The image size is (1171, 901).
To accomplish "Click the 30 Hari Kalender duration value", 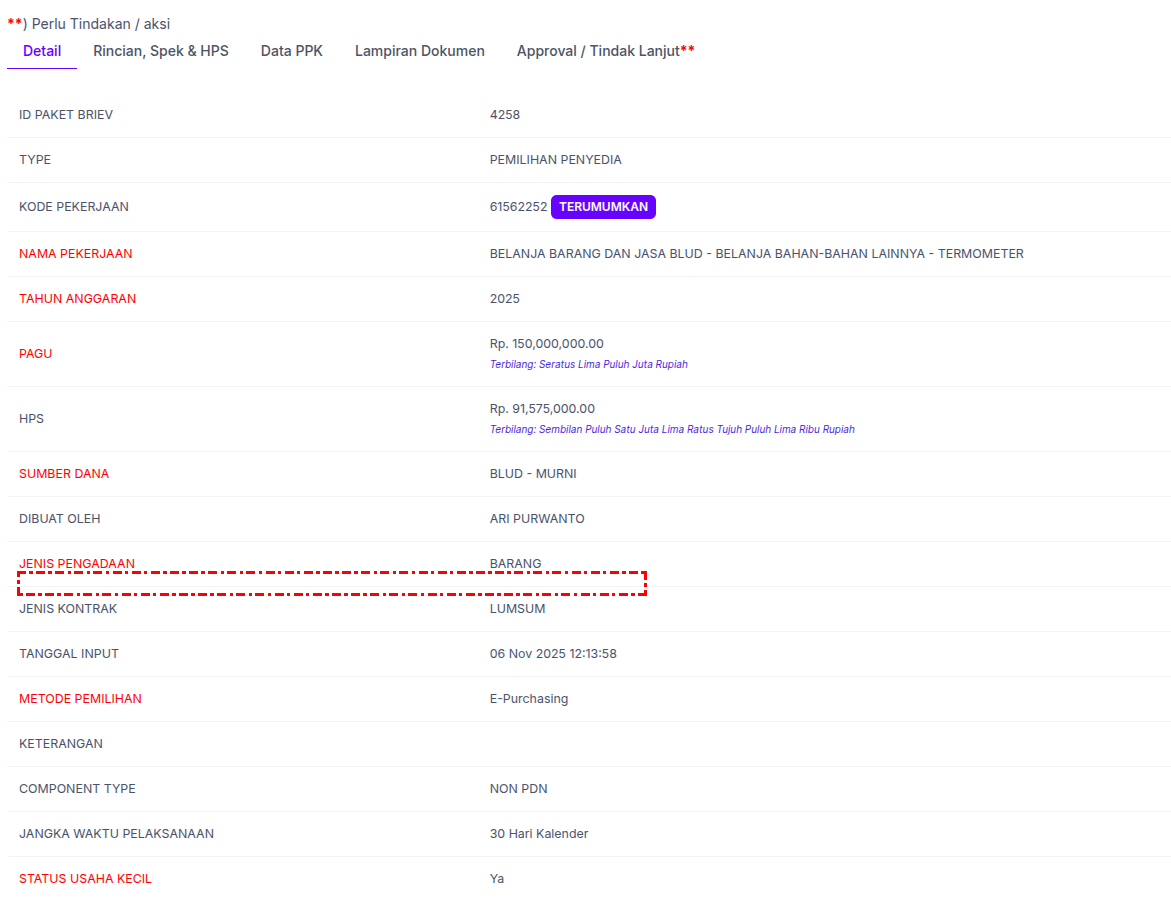I will click(539, 834).
